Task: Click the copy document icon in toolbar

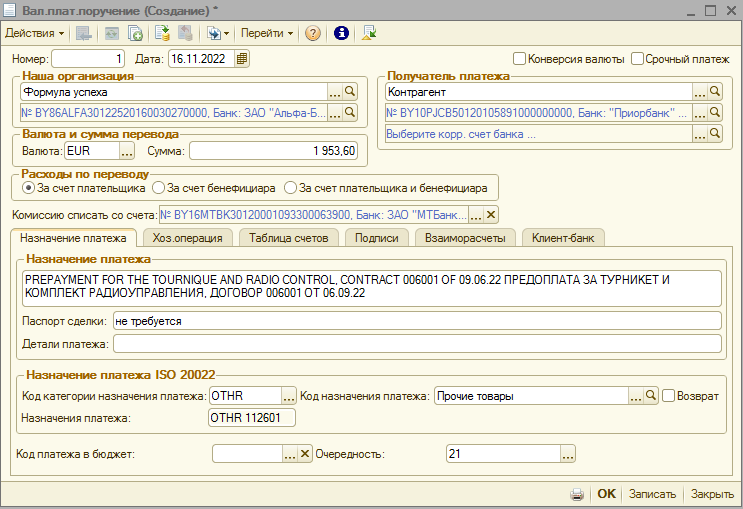Action: [135, 33]
